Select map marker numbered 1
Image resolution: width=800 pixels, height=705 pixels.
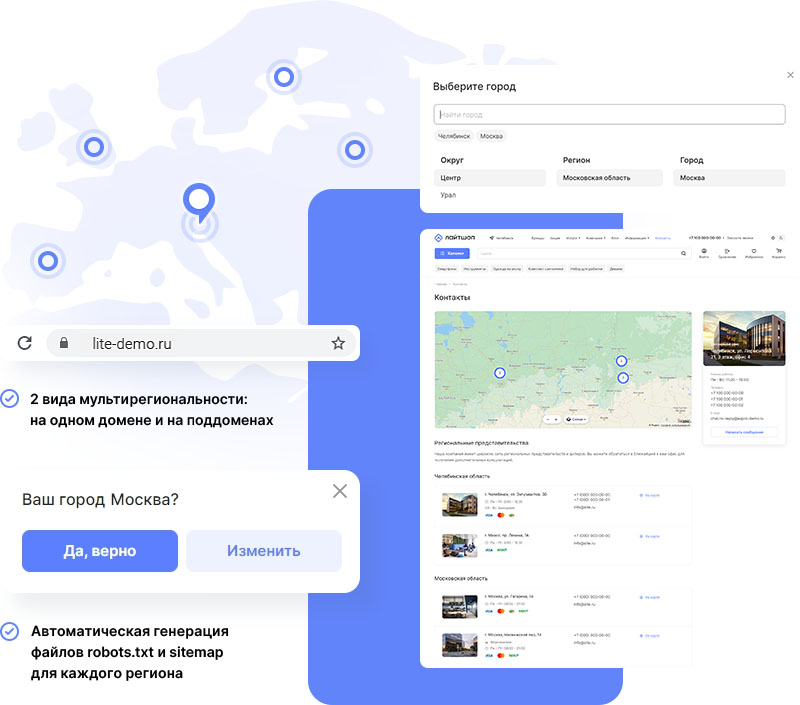click(x=621, y=360)
